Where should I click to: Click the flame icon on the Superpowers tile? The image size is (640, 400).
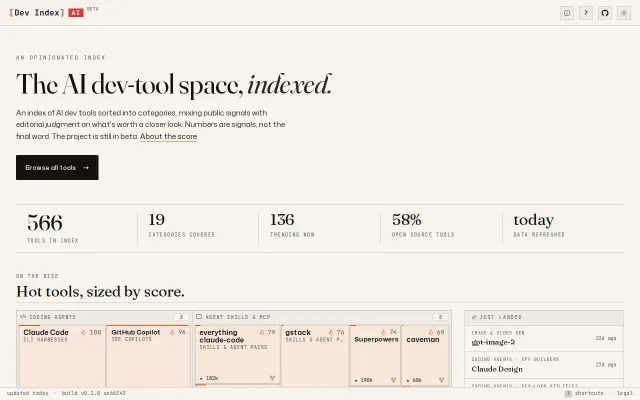pyautogui.click(x=383, y=332)
